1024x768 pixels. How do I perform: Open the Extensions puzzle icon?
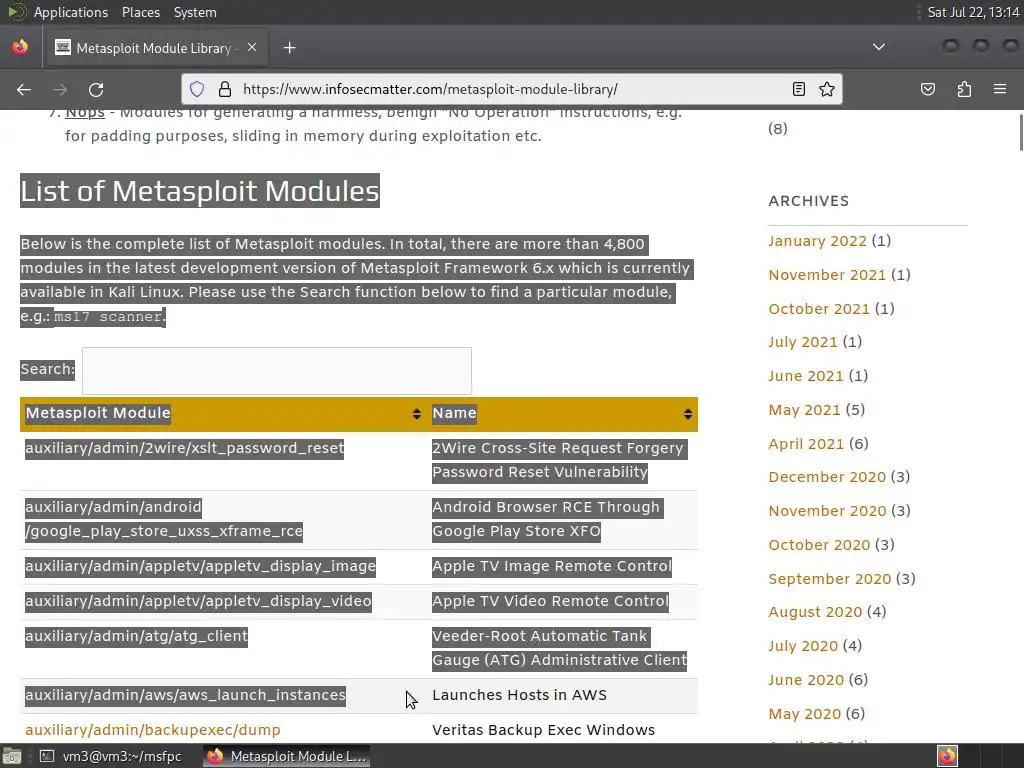coord(964,89)
